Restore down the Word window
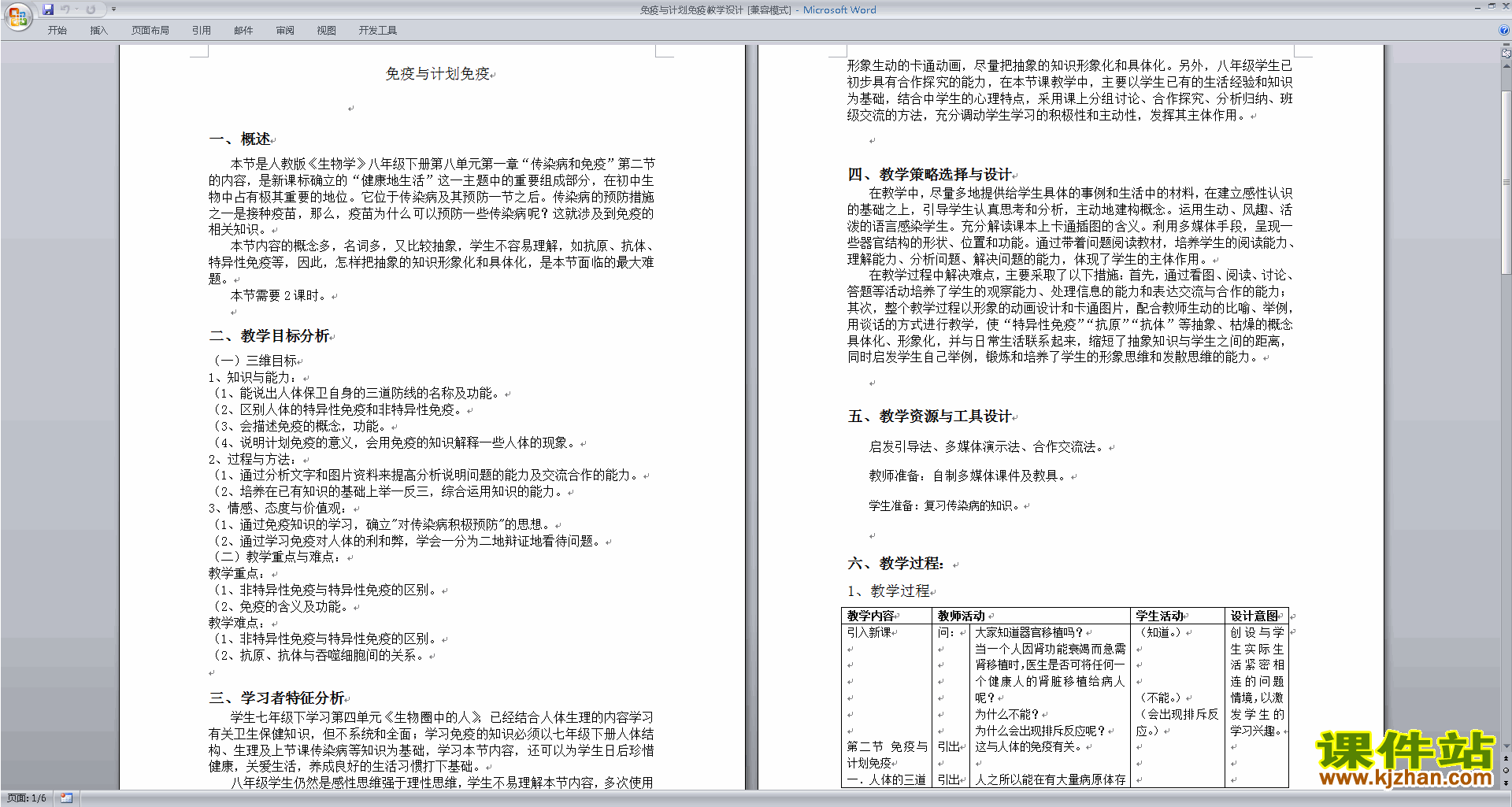This screenshot has height=807, width=1512. pyautogui.click(x=1492, y=6)
